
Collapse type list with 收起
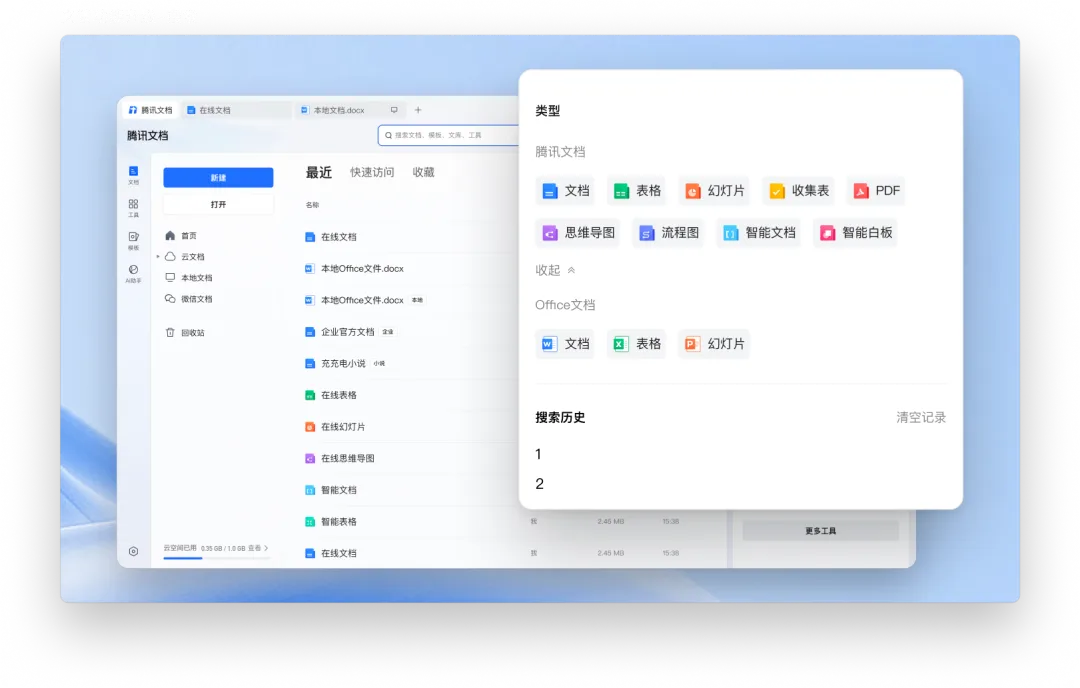click(555, 270)
